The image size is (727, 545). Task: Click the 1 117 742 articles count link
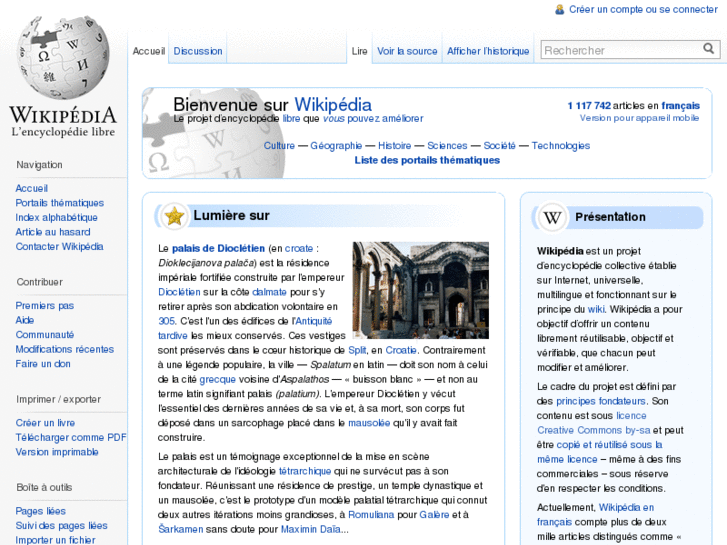click(x=589, y=106)
